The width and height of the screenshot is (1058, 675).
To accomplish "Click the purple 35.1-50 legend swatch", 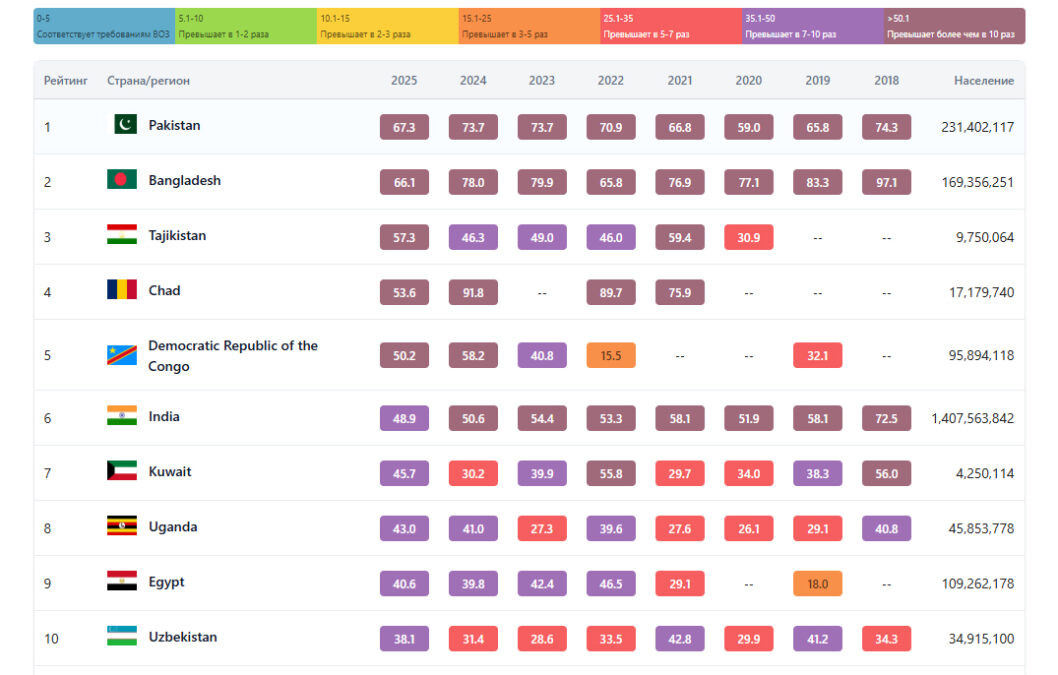I will click(x=812, y=26).
